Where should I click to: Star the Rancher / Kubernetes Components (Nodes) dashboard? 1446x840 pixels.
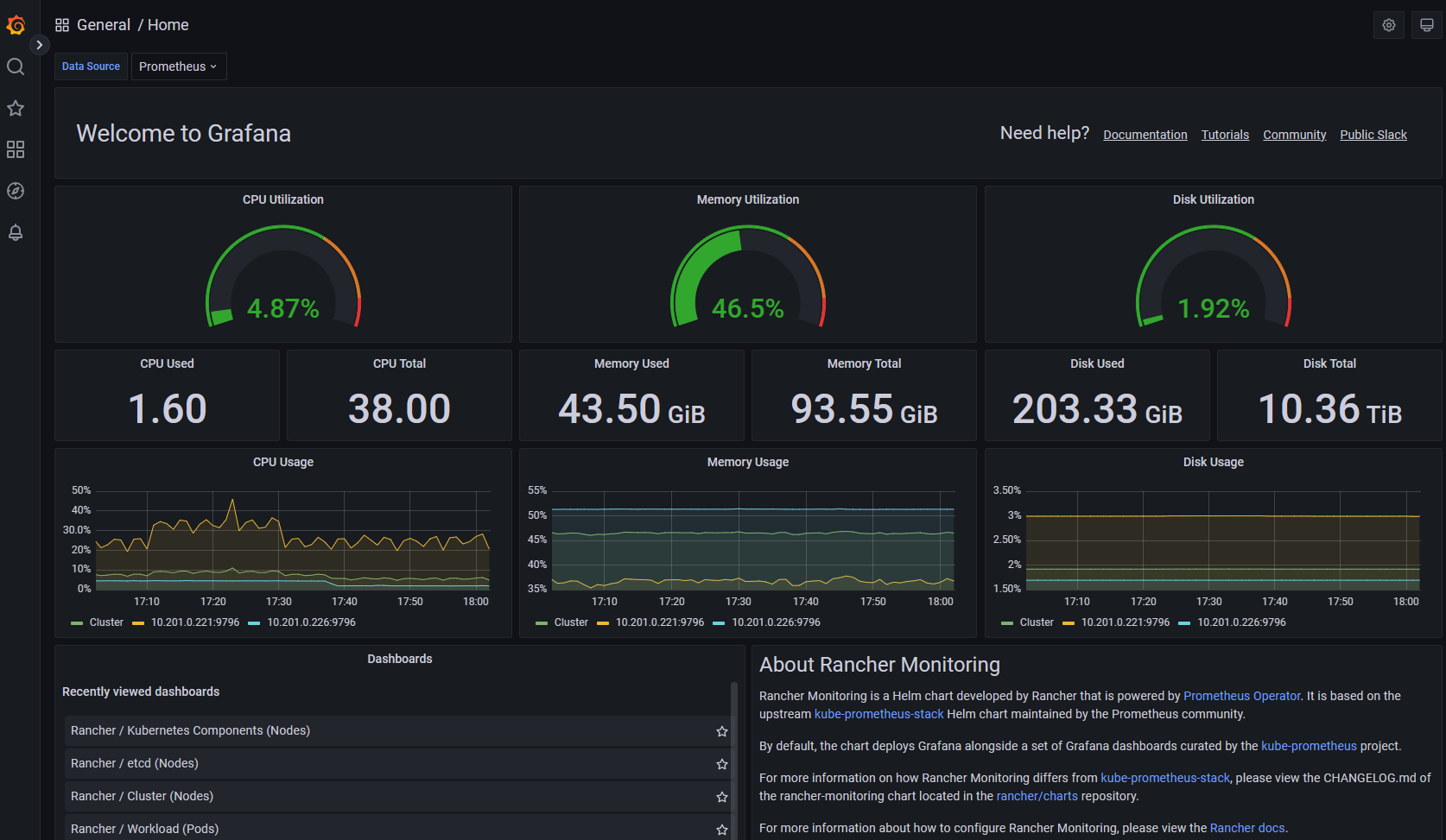(x=722, y=731)
